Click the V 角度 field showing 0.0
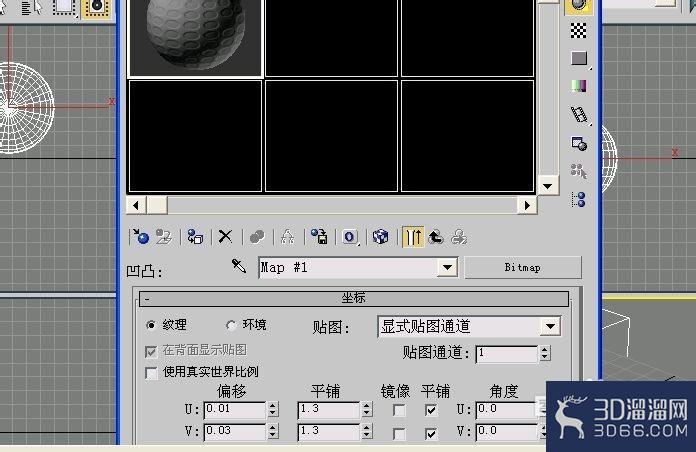 point(507,431)
